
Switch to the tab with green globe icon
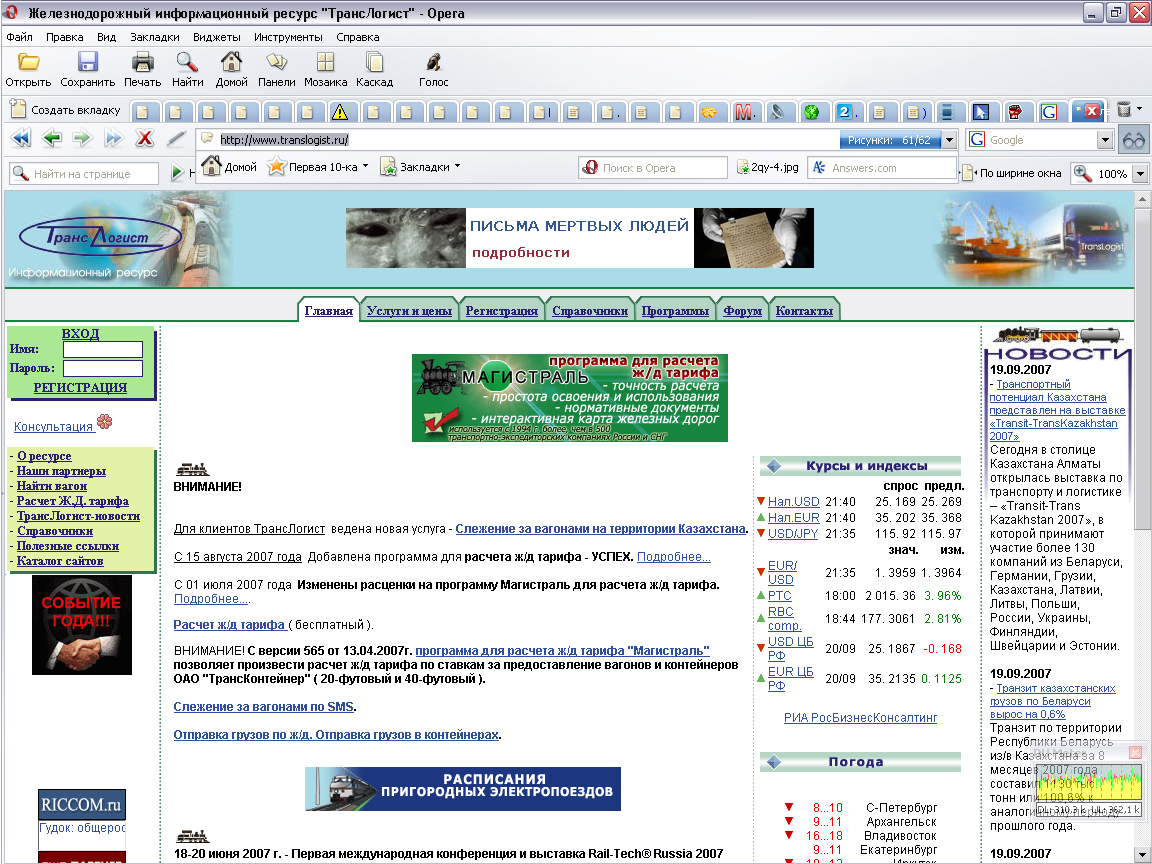click(x=811, y=112)
